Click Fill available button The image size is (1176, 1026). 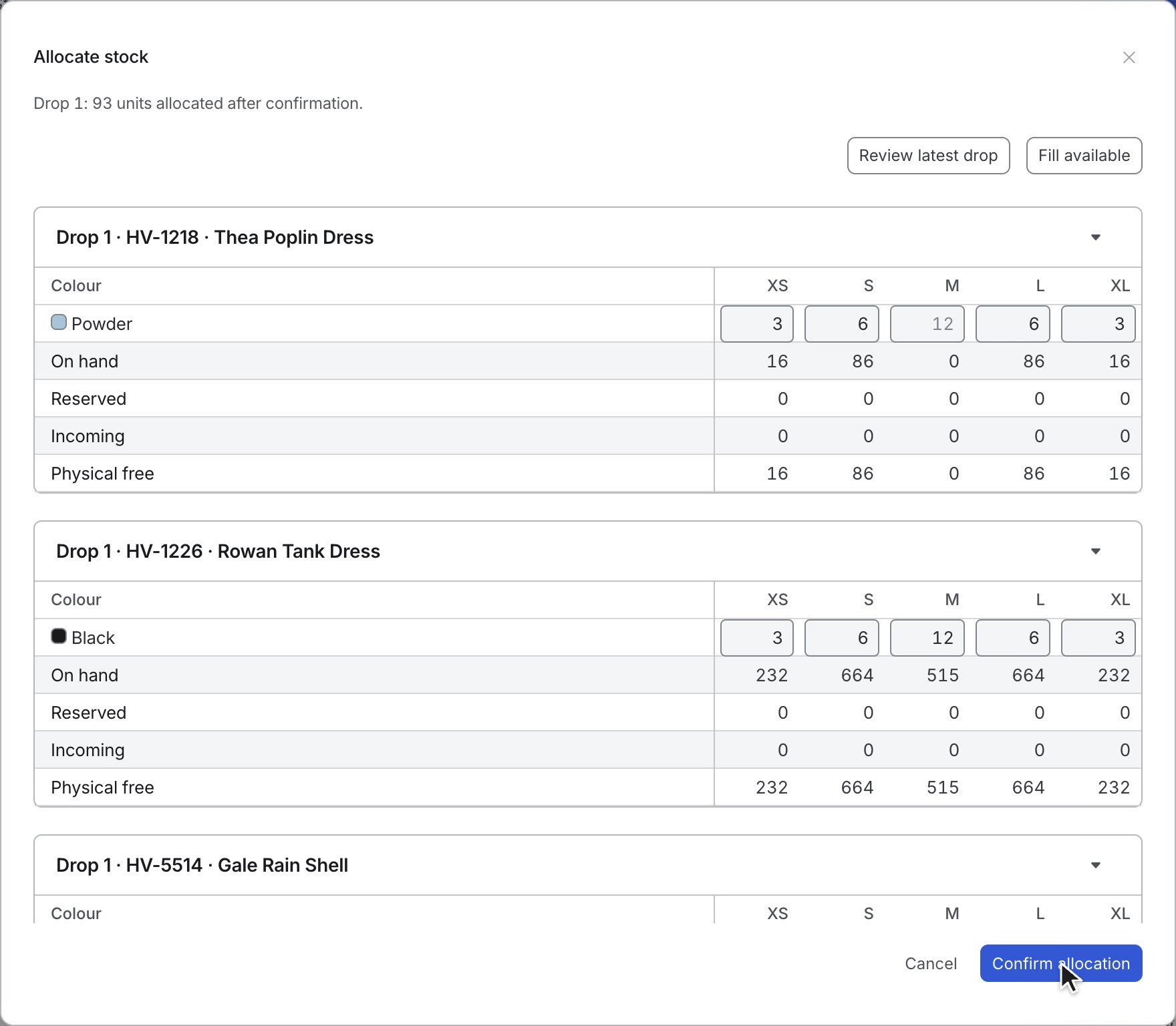[x=1084, y=156]
